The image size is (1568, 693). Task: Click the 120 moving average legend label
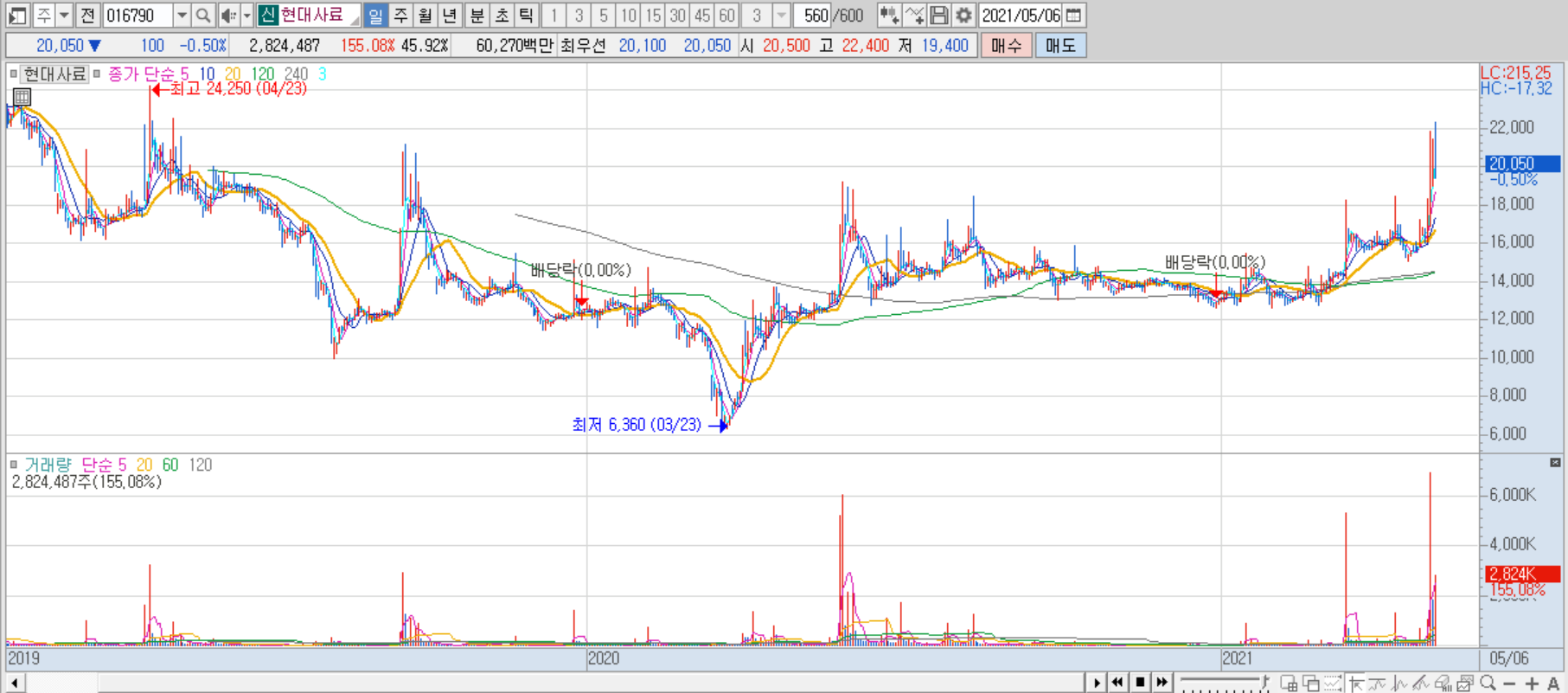pos(263,74)
